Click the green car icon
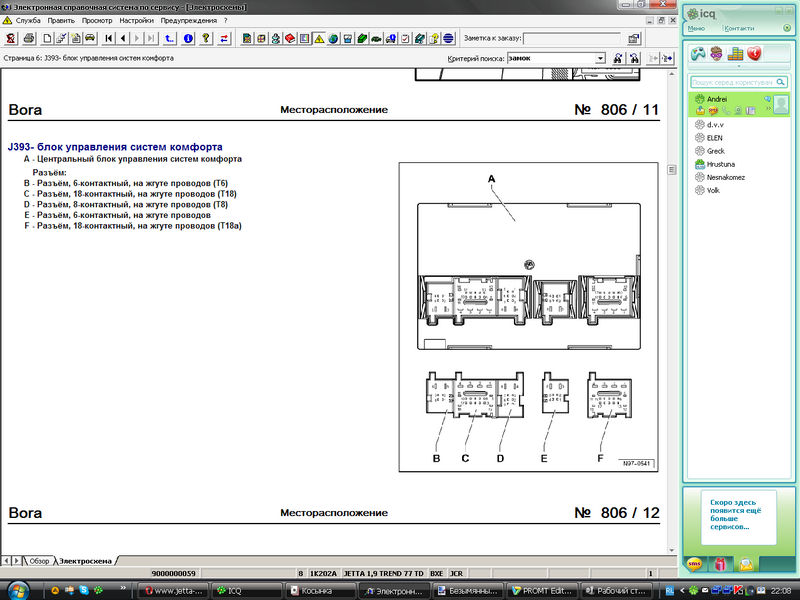The width and height of the screenshot is (800, 600). click(x=377, y=38)
